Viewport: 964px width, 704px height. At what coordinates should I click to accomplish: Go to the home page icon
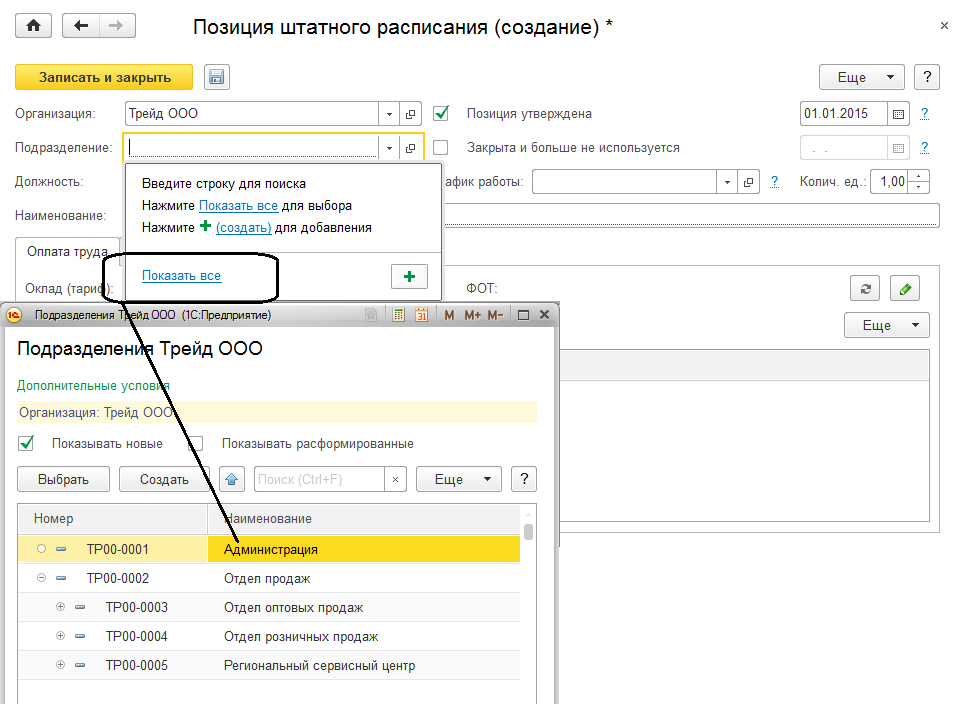[33, 26]
